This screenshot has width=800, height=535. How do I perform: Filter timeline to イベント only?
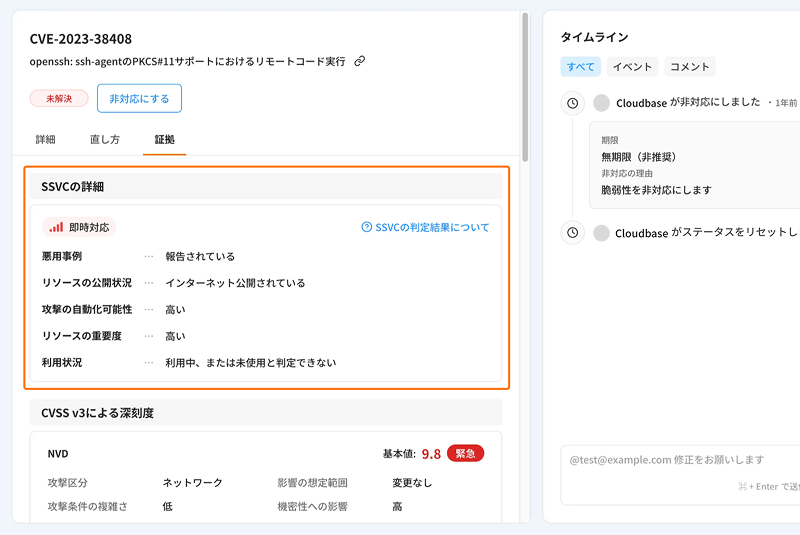pos(632,67)
